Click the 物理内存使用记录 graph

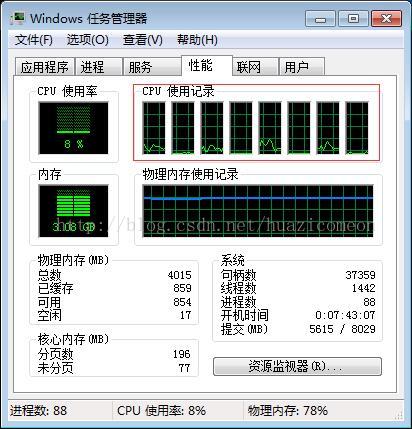pyautogui.click(x=258, y=211)
